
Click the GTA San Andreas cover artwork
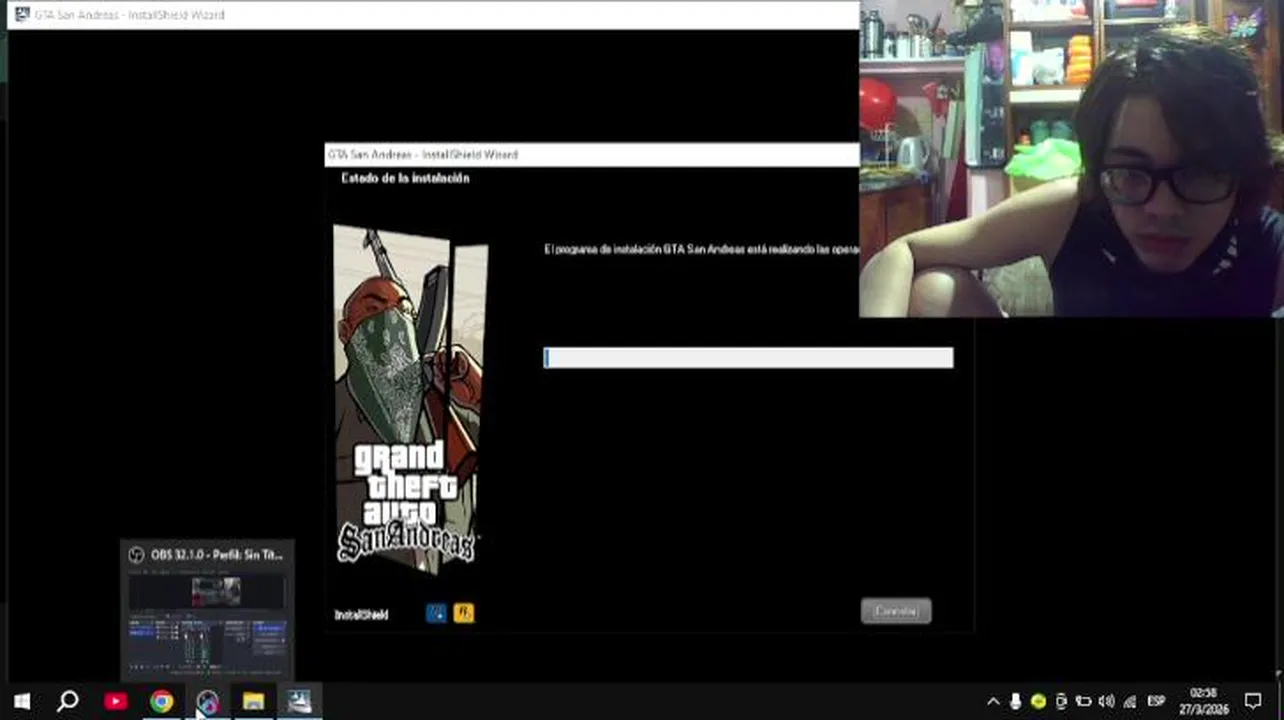(410, 400)
